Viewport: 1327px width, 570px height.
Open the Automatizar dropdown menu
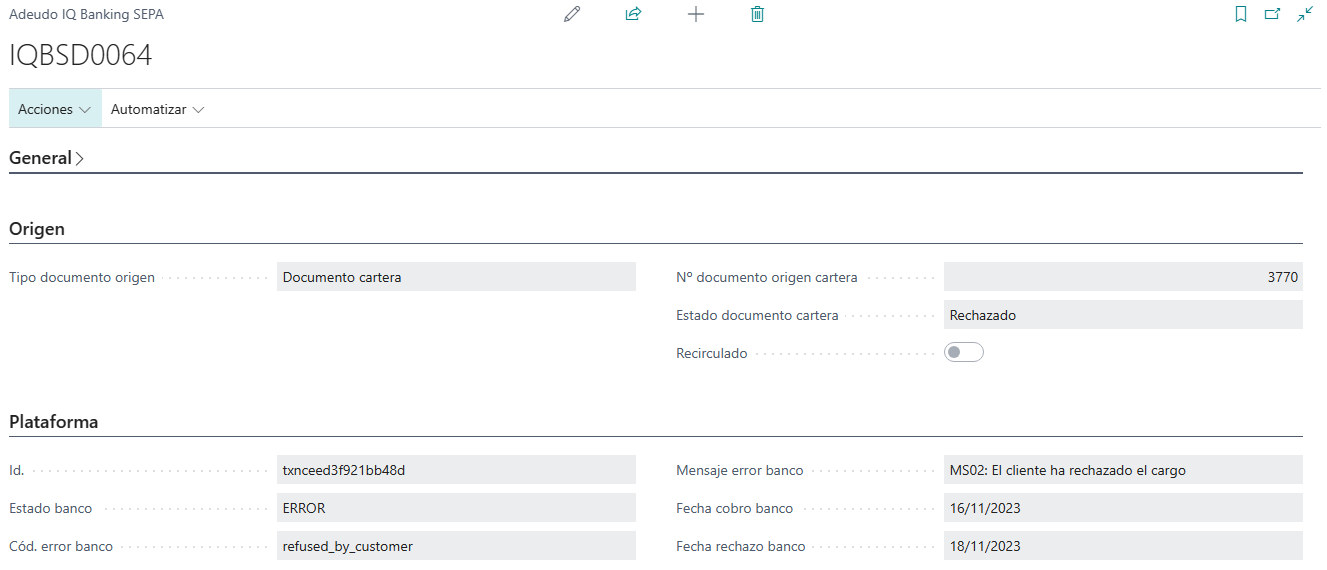point(157,109)
